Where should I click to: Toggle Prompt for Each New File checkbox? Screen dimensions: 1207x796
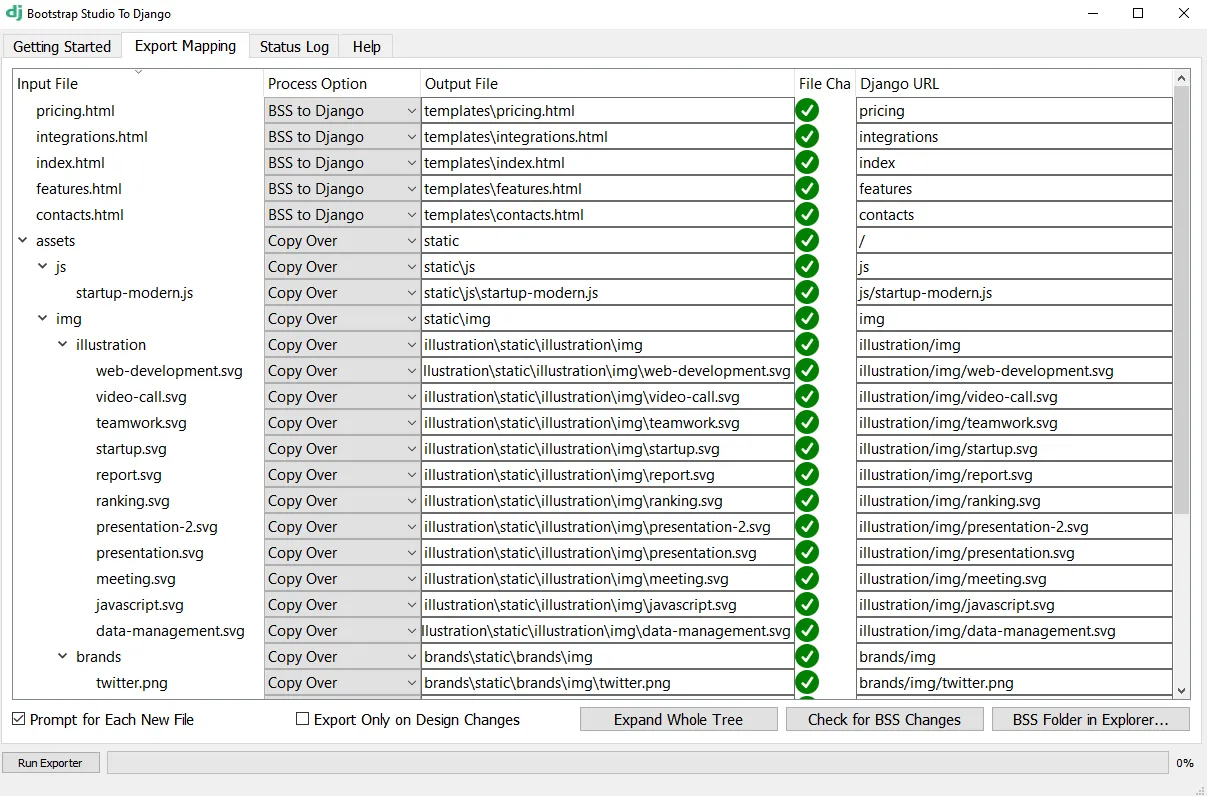point(19,719)
